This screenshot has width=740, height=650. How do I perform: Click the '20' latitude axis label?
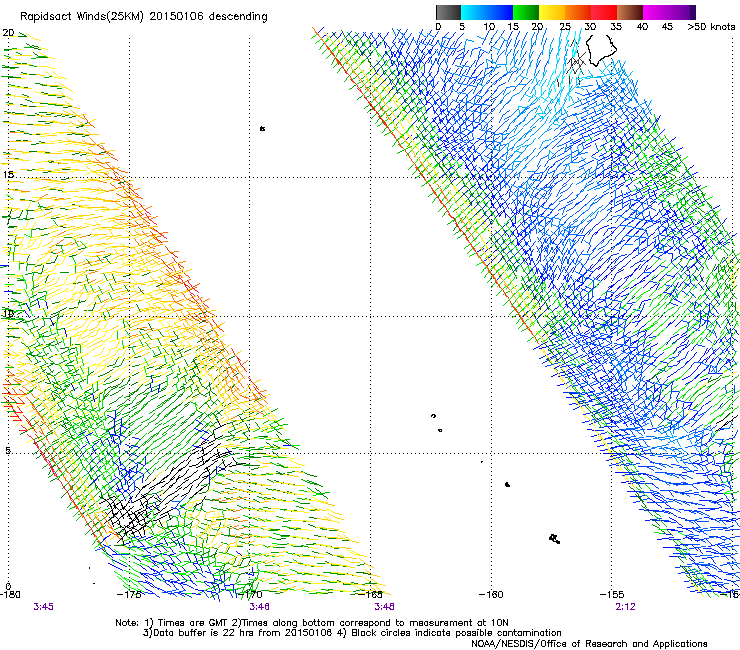[8, 33]
